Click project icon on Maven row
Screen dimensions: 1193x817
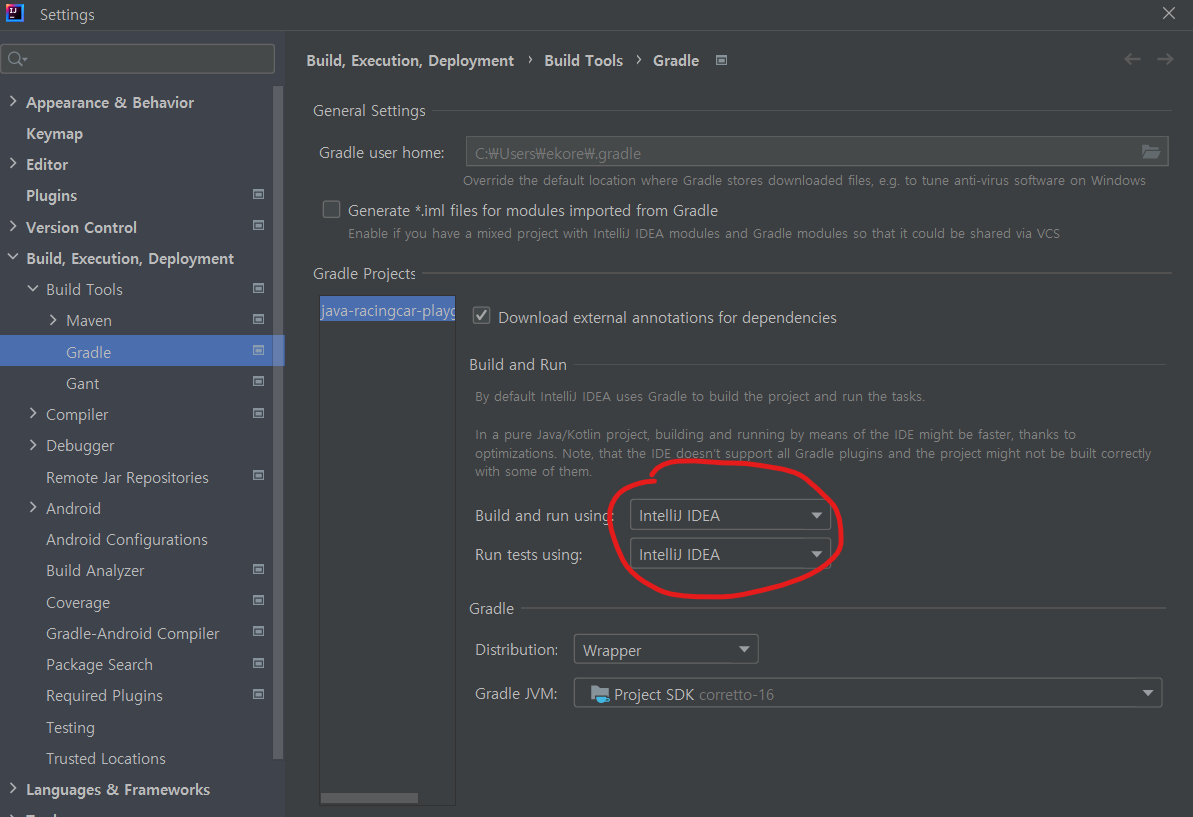pos(259,319)
